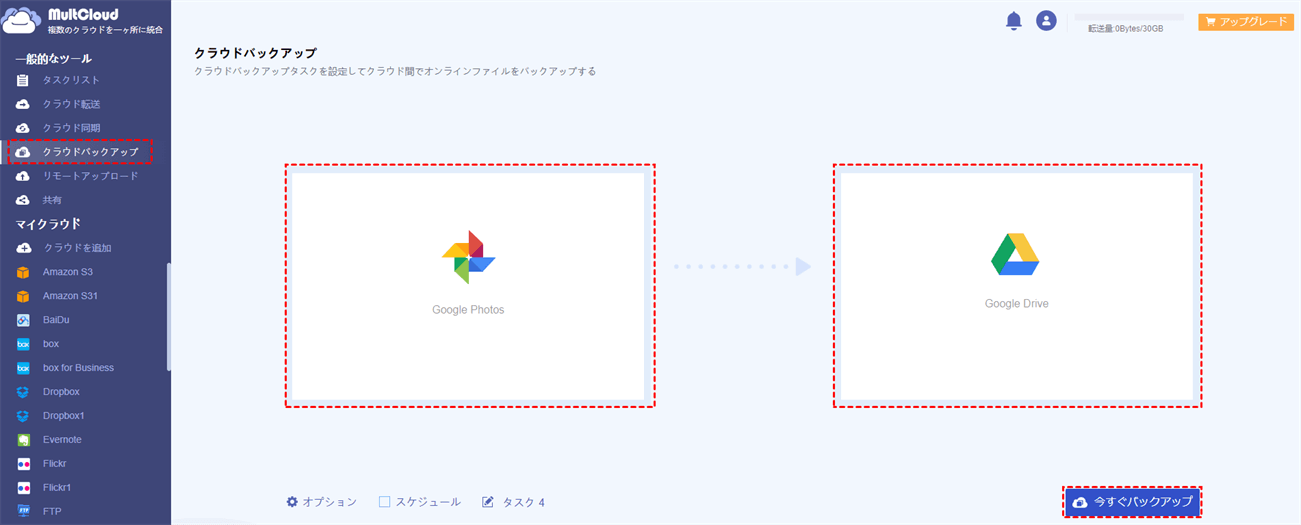Click the Flickr dots icon
1301x525 pixels.
(x=23, y=464)
